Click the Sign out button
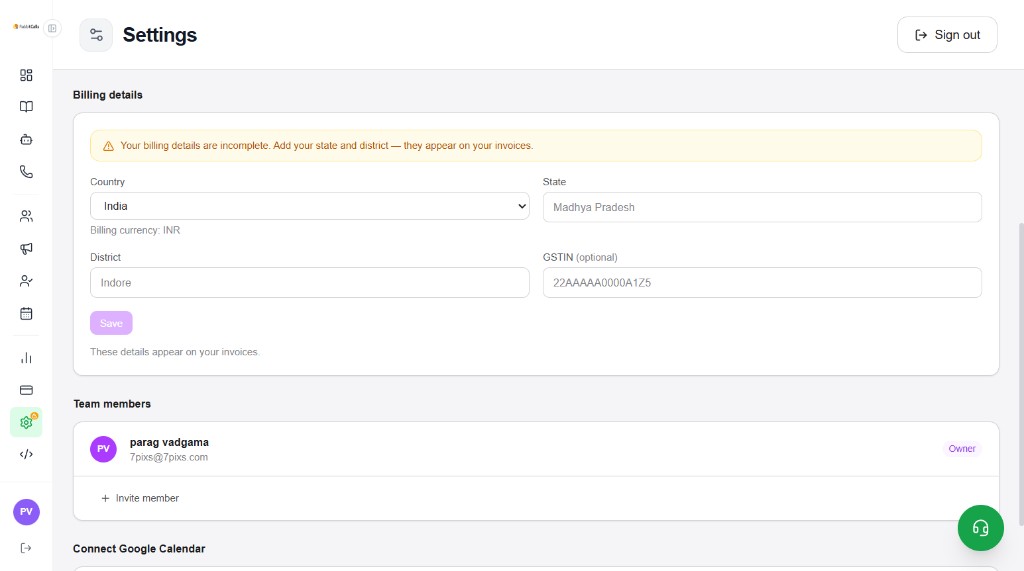1024x571 pixels. 947,35
